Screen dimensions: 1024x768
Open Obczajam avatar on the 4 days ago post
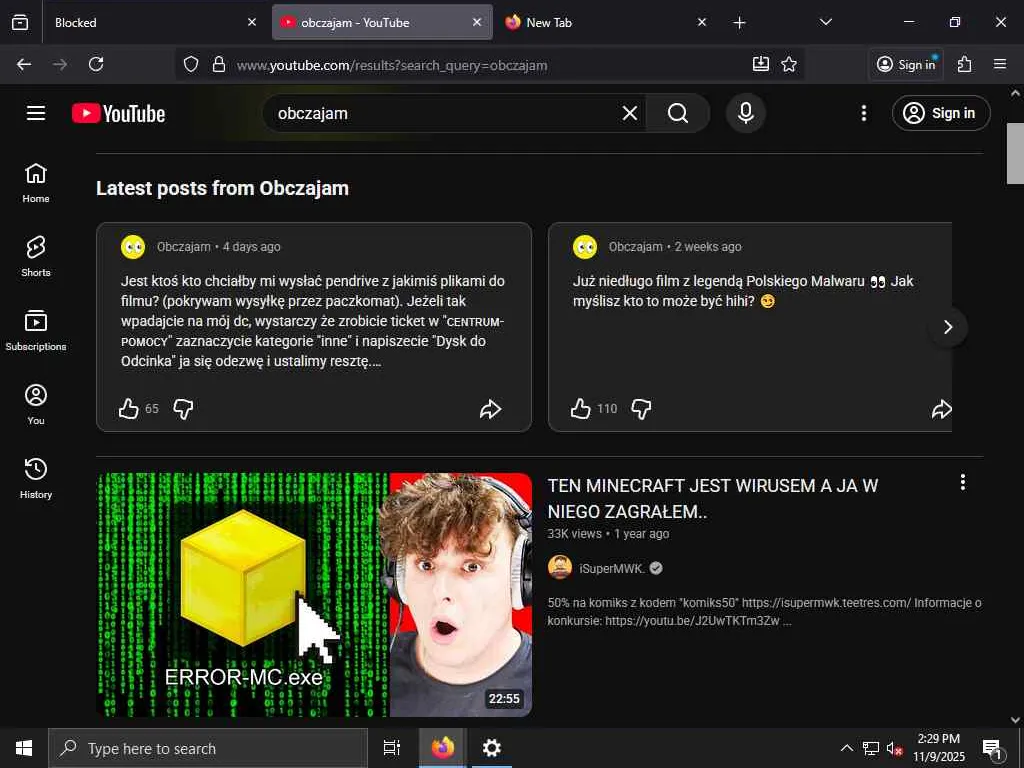point(133,247)
